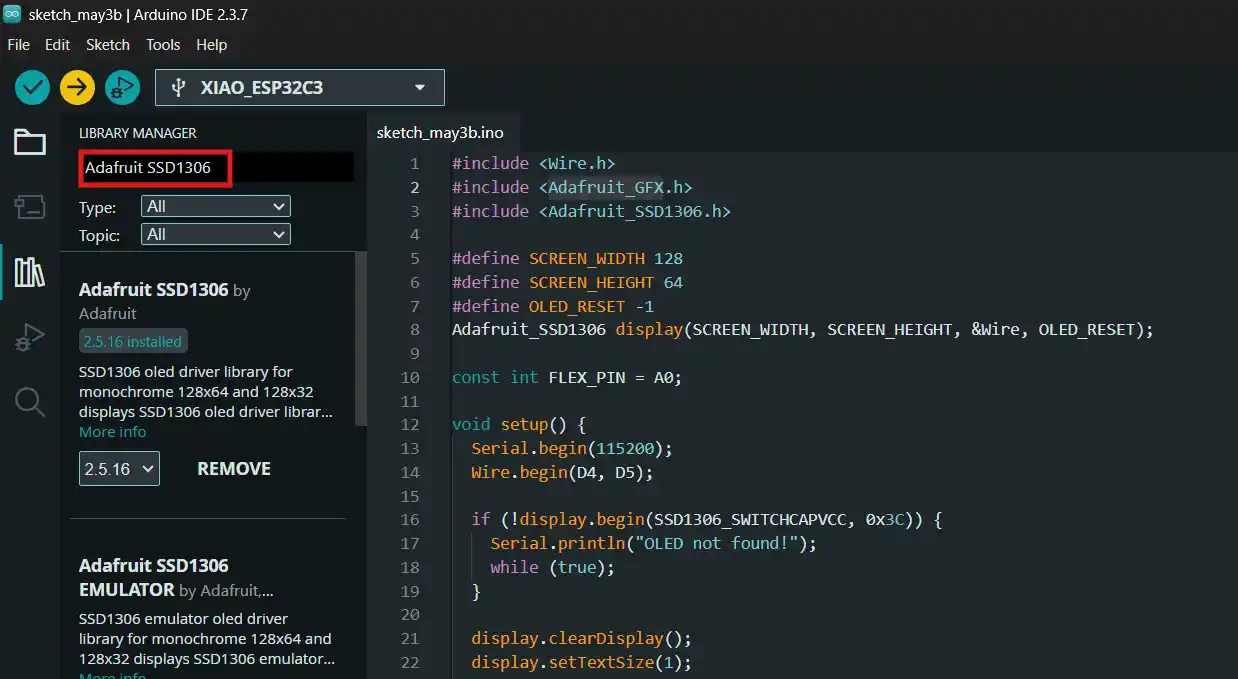
Task: Click the Wire.begin(D4, D5) line
Action: coord(562,472)
